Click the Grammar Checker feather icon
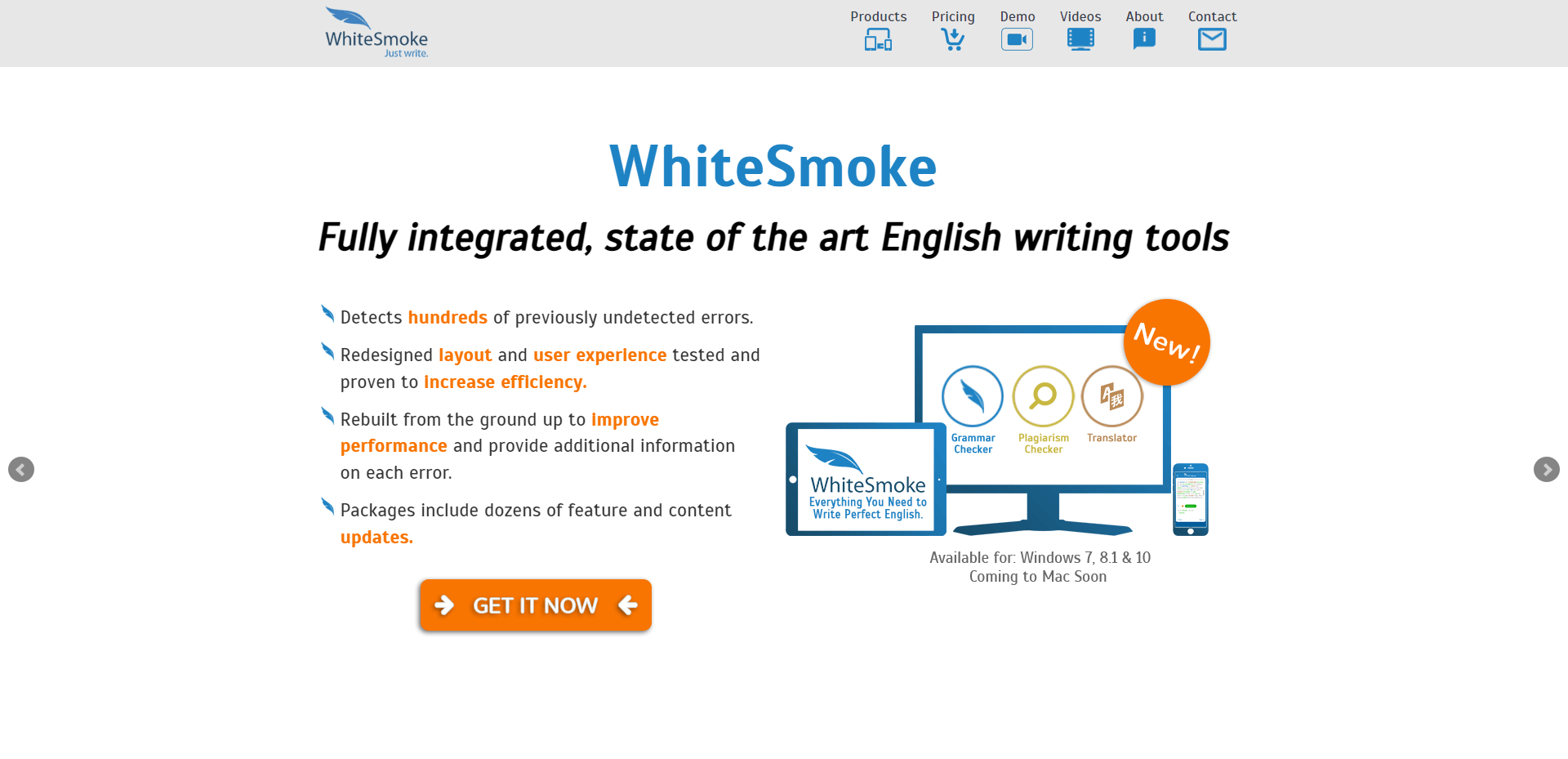1568x759 pixels. [973, 396]
